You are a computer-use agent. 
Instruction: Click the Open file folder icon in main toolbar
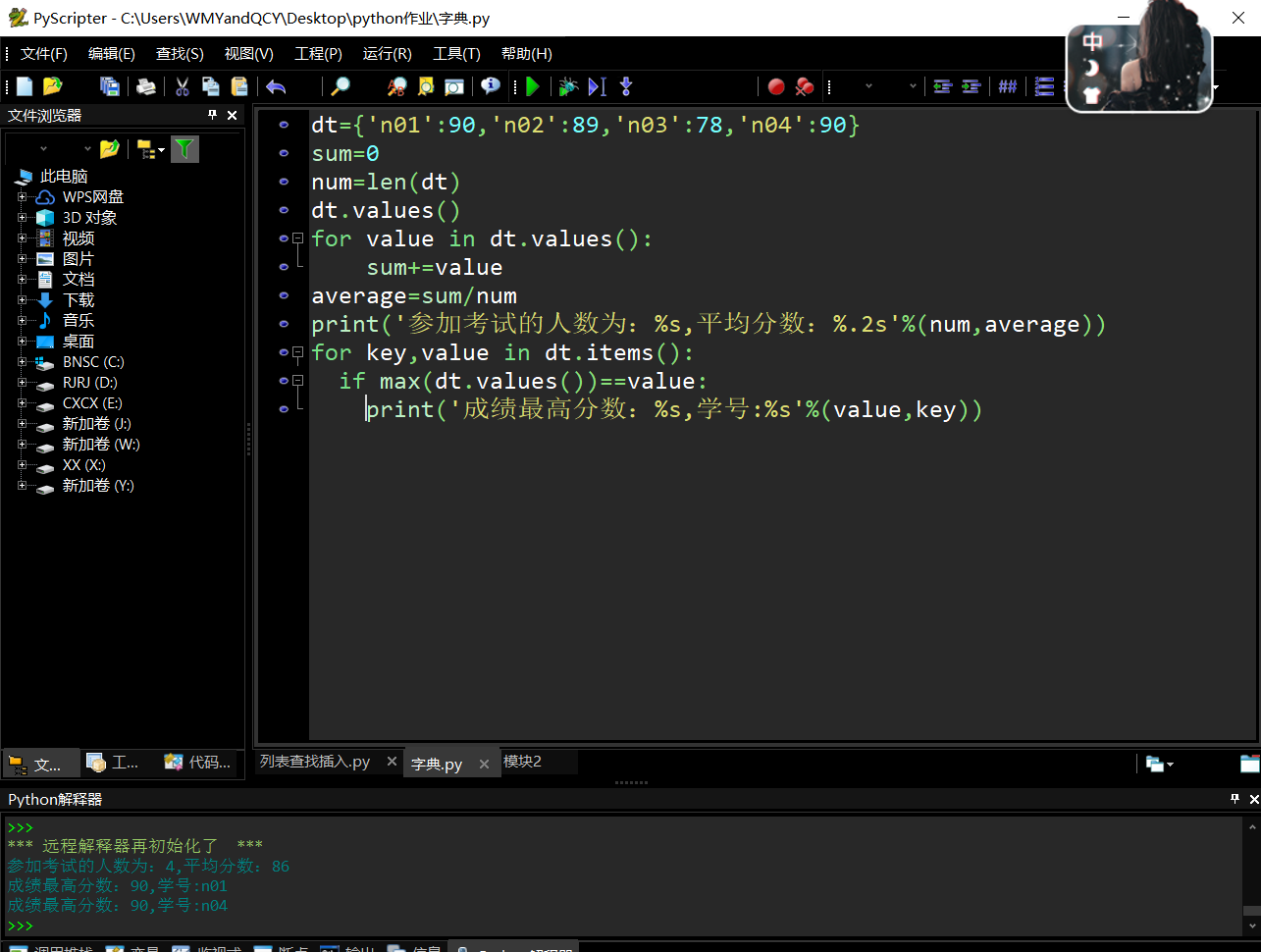[x=53, y=86]
